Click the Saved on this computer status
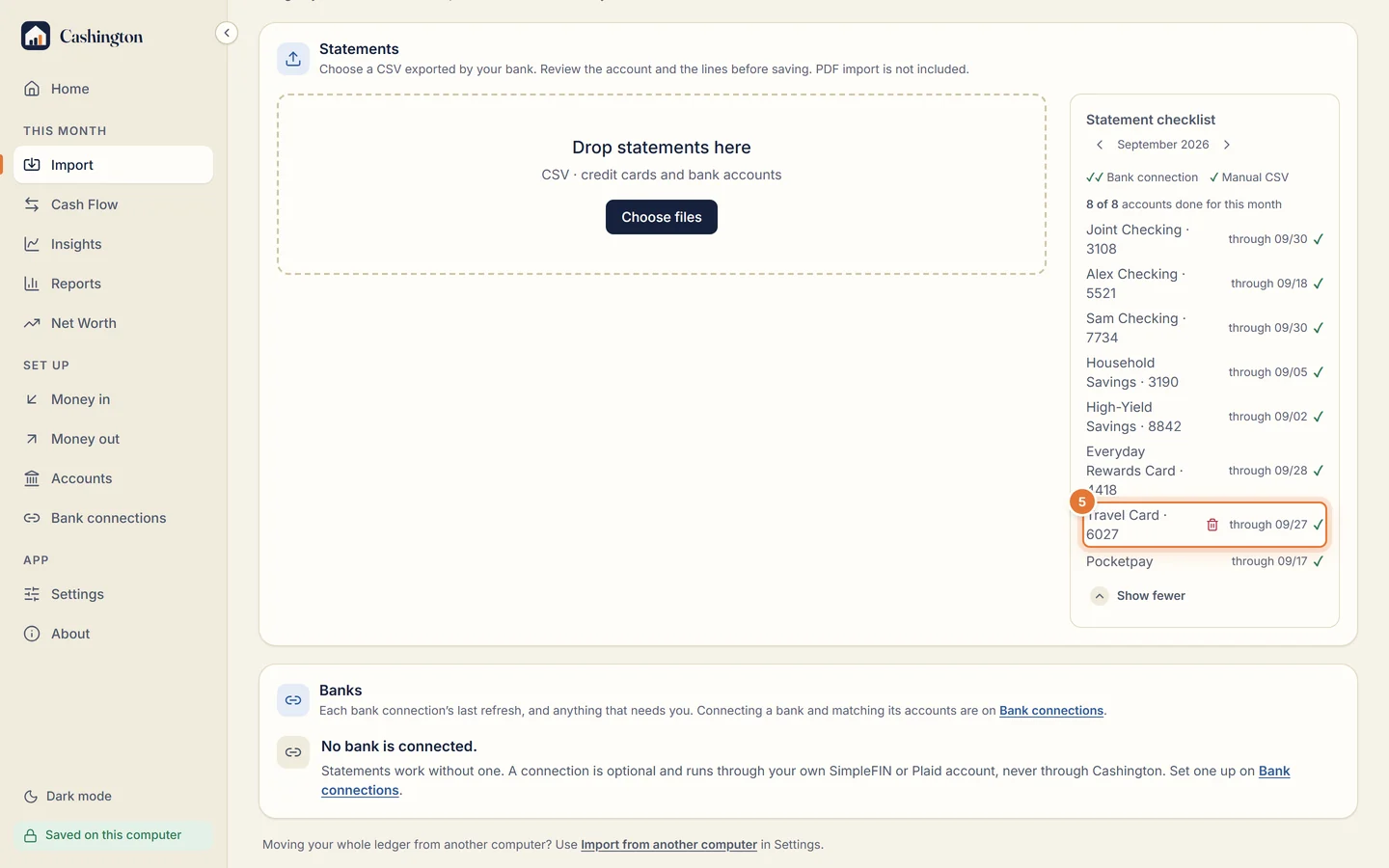 [x=113, y=835]
